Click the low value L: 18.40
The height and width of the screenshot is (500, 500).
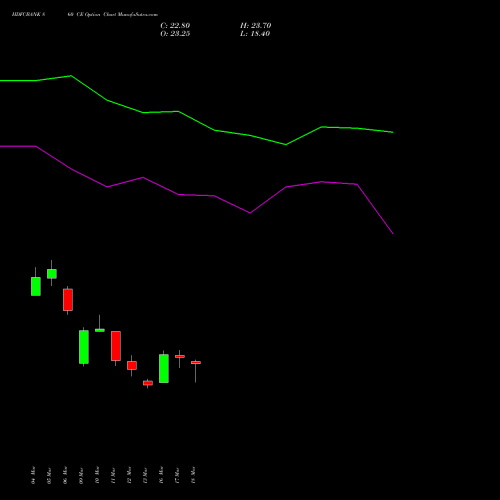coord(255,34)
